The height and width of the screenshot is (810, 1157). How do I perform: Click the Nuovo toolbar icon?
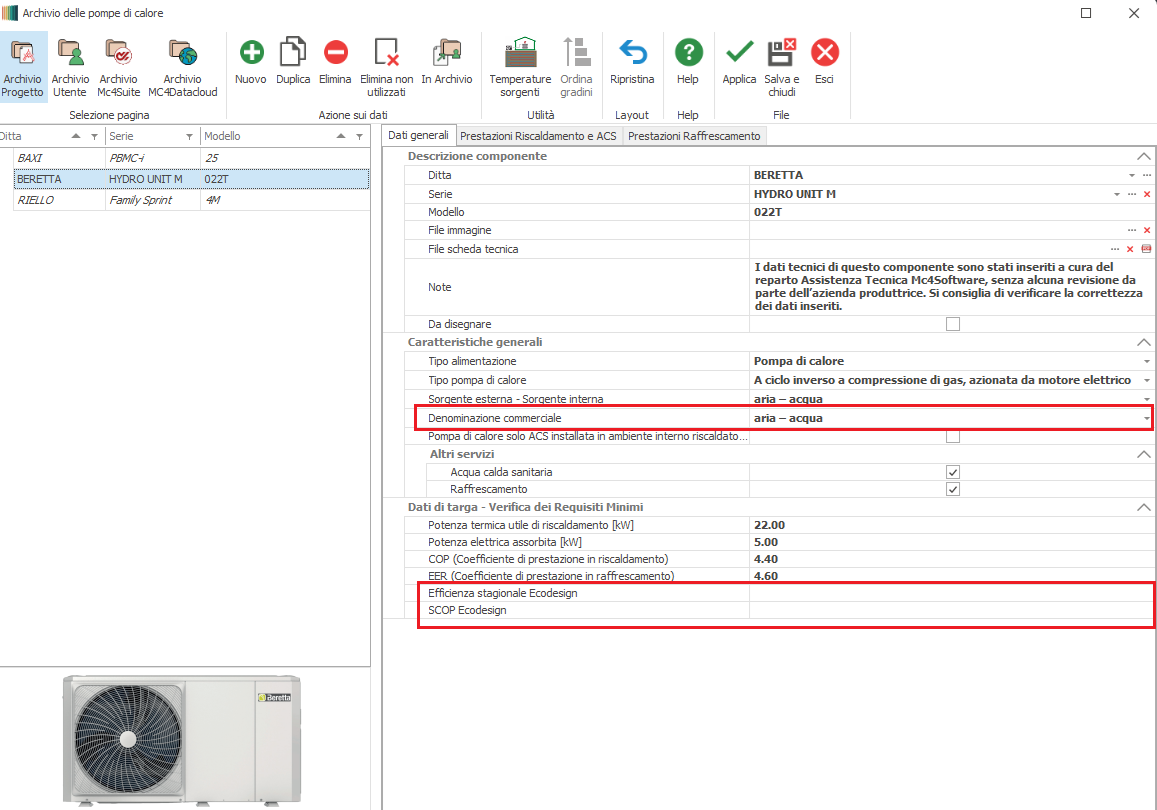(x=250, y=54)
